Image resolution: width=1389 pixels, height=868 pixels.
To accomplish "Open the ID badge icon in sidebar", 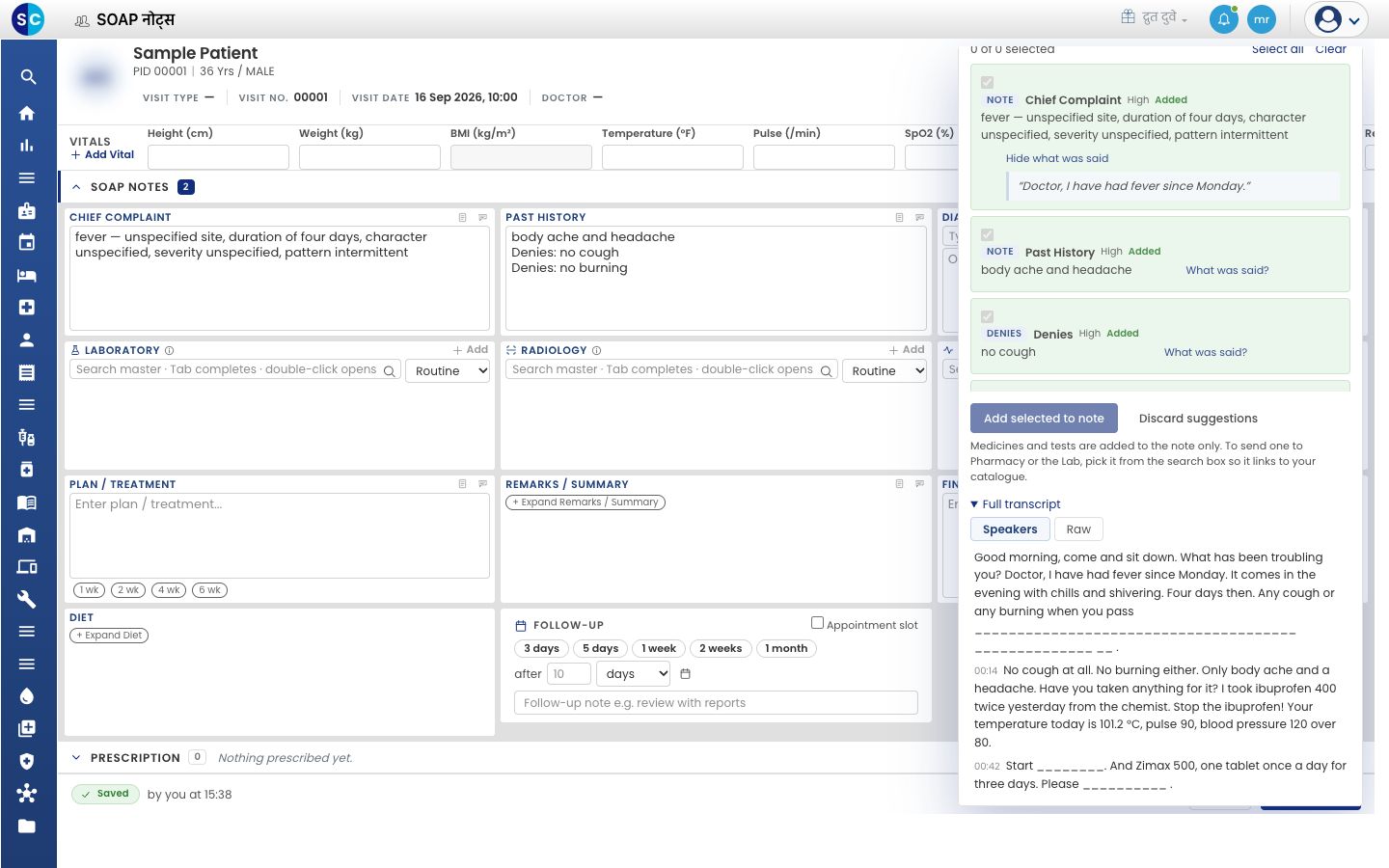I will (27, 210).
